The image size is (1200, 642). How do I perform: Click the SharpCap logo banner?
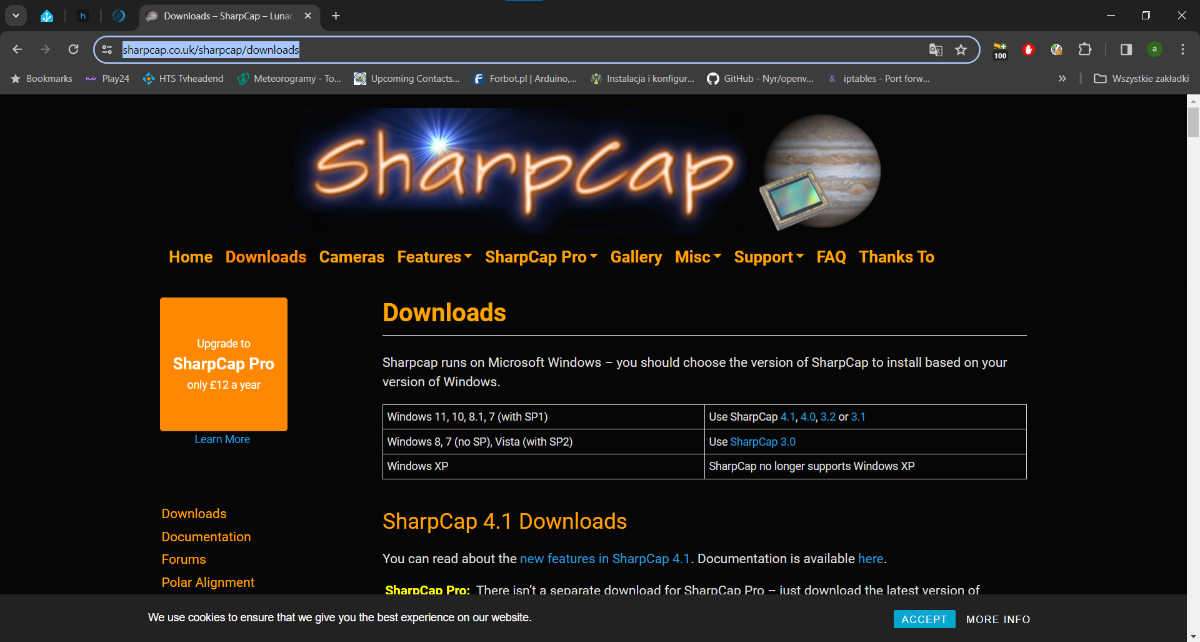point(590,170)
